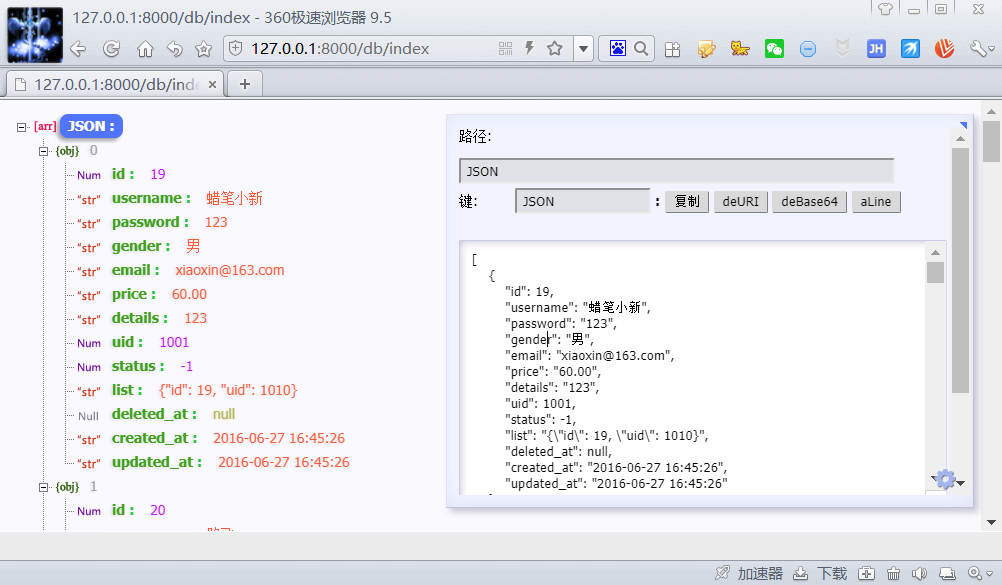Screen dimensions: 1002x585
Task: Select the status : -1 row
Action: point(135,366)
